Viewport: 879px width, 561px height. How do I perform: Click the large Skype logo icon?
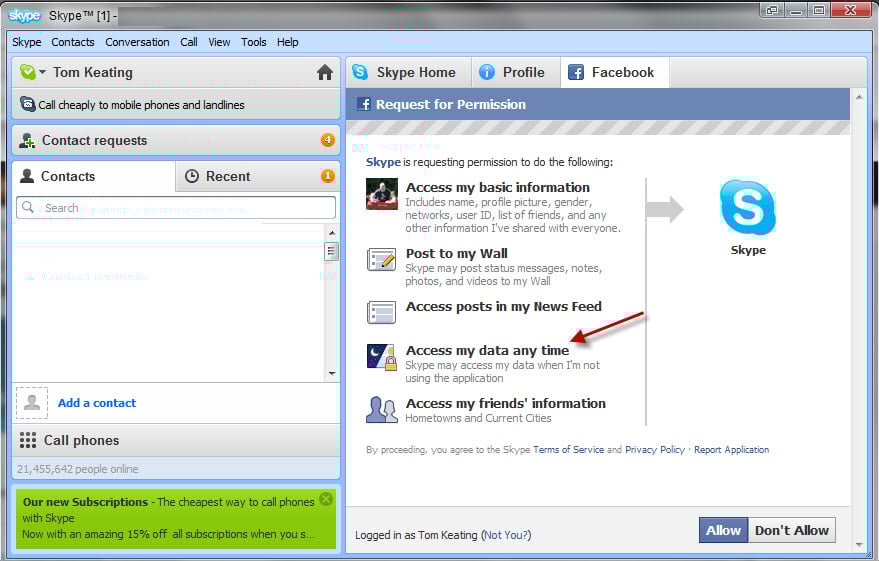[x=747, y=208]
